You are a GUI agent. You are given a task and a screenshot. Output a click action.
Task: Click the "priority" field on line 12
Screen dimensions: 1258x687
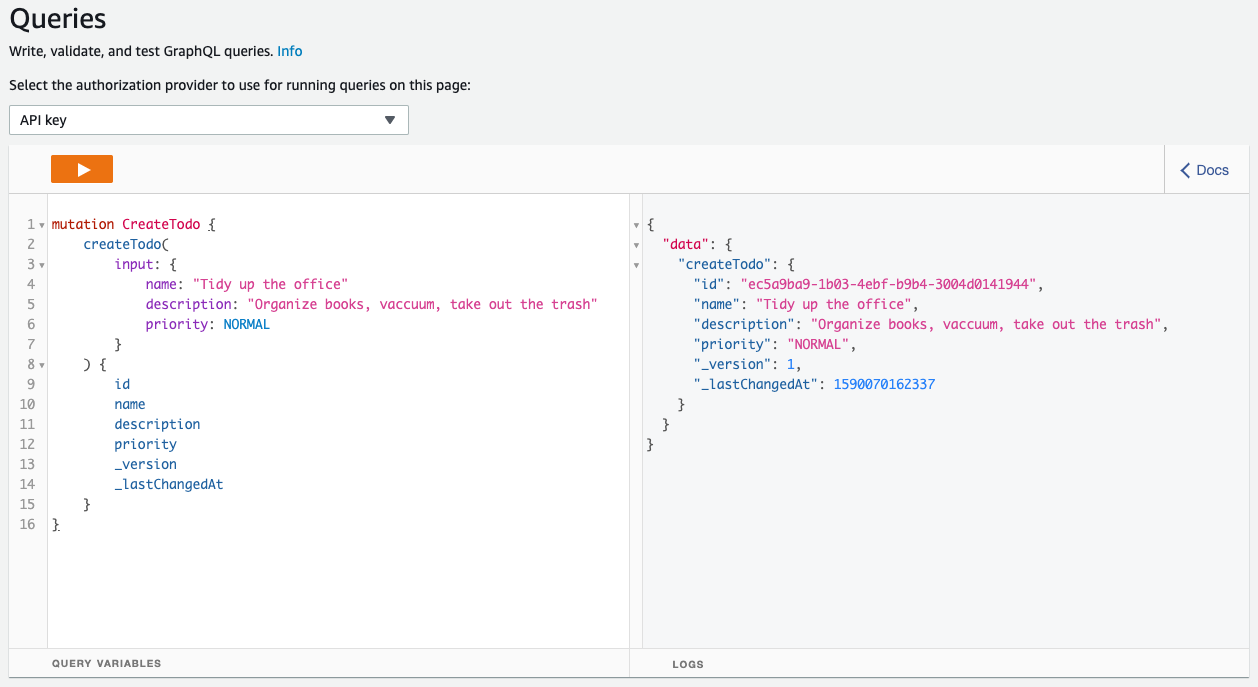pos(145,444)
